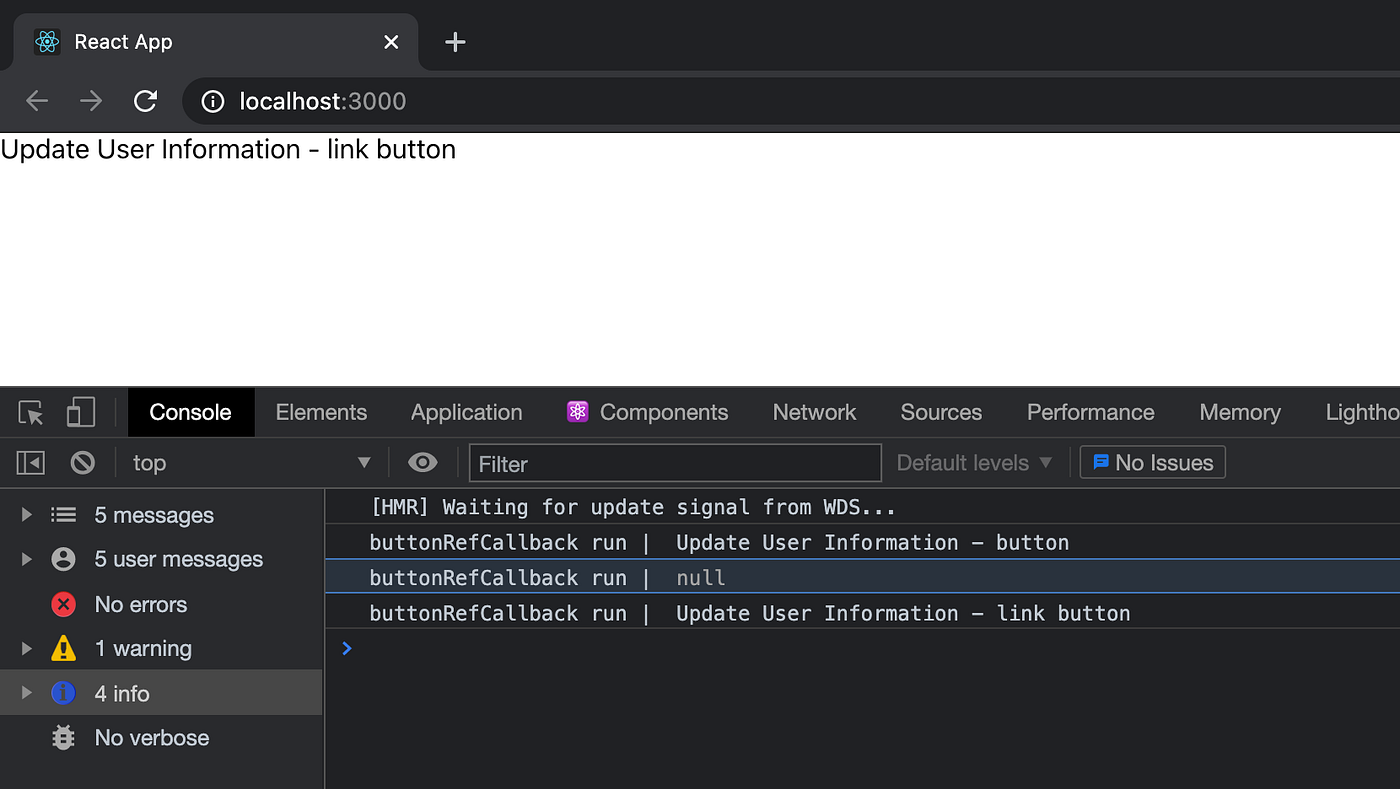Open the Application tab
Image resolution: width=1400 pixels, height=789 pixels.
[466, 413]
